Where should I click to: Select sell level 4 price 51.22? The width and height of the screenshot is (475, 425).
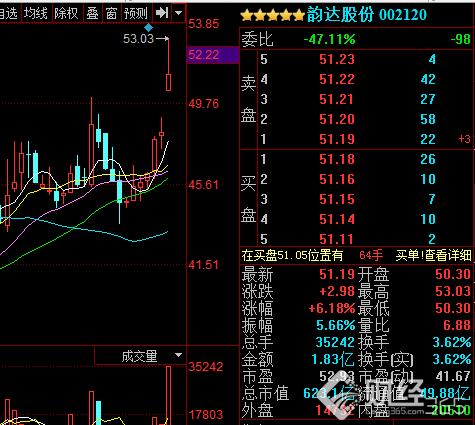click(x=337, y=79)
